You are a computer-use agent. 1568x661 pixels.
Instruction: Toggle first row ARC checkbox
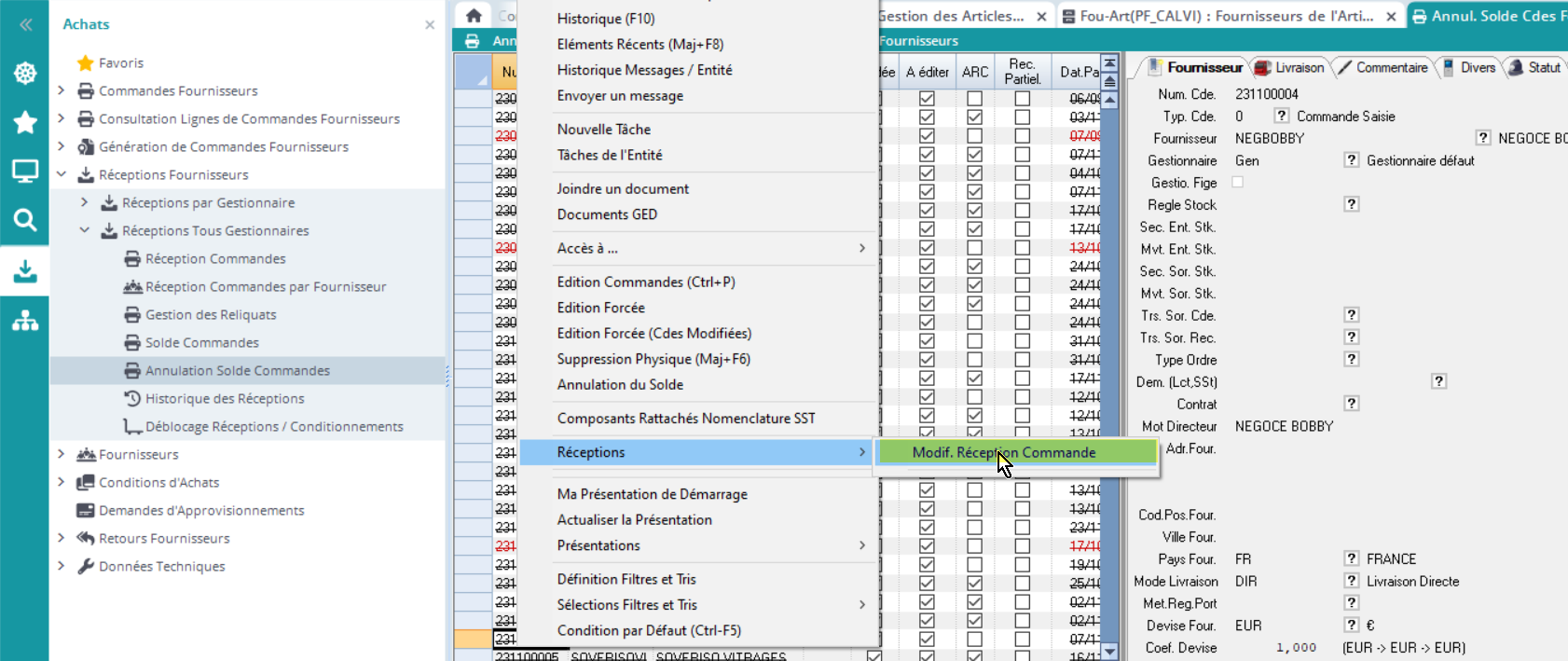(x=974, y=99)
